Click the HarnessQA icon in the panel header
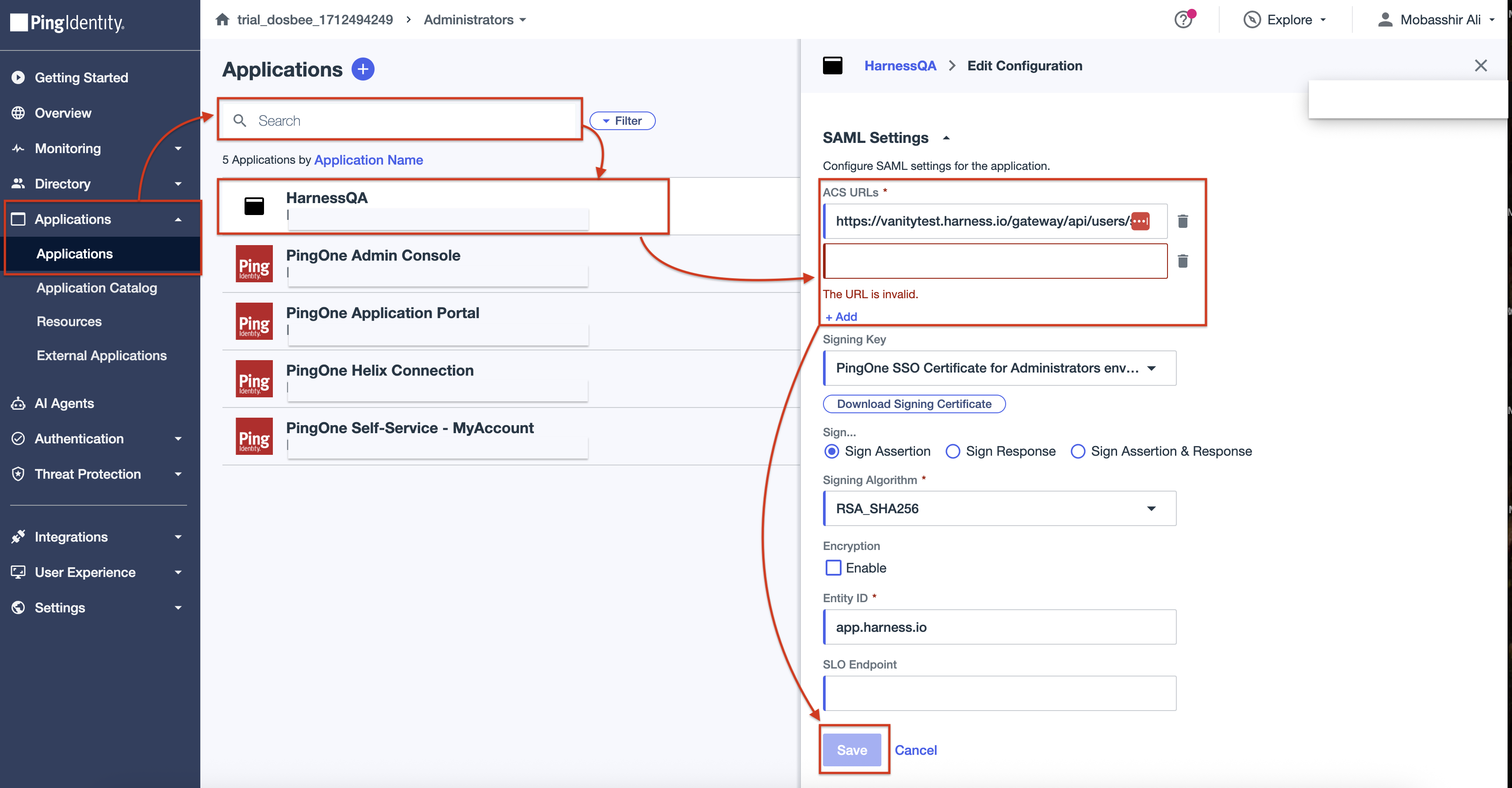 pyautogui.click(x=832, y=66)
